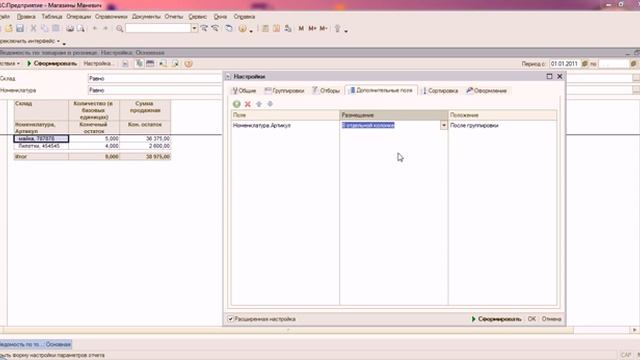Open the Справочники menu
The height and width of the screenshot is (360, 640).
[x=111, y=17]
